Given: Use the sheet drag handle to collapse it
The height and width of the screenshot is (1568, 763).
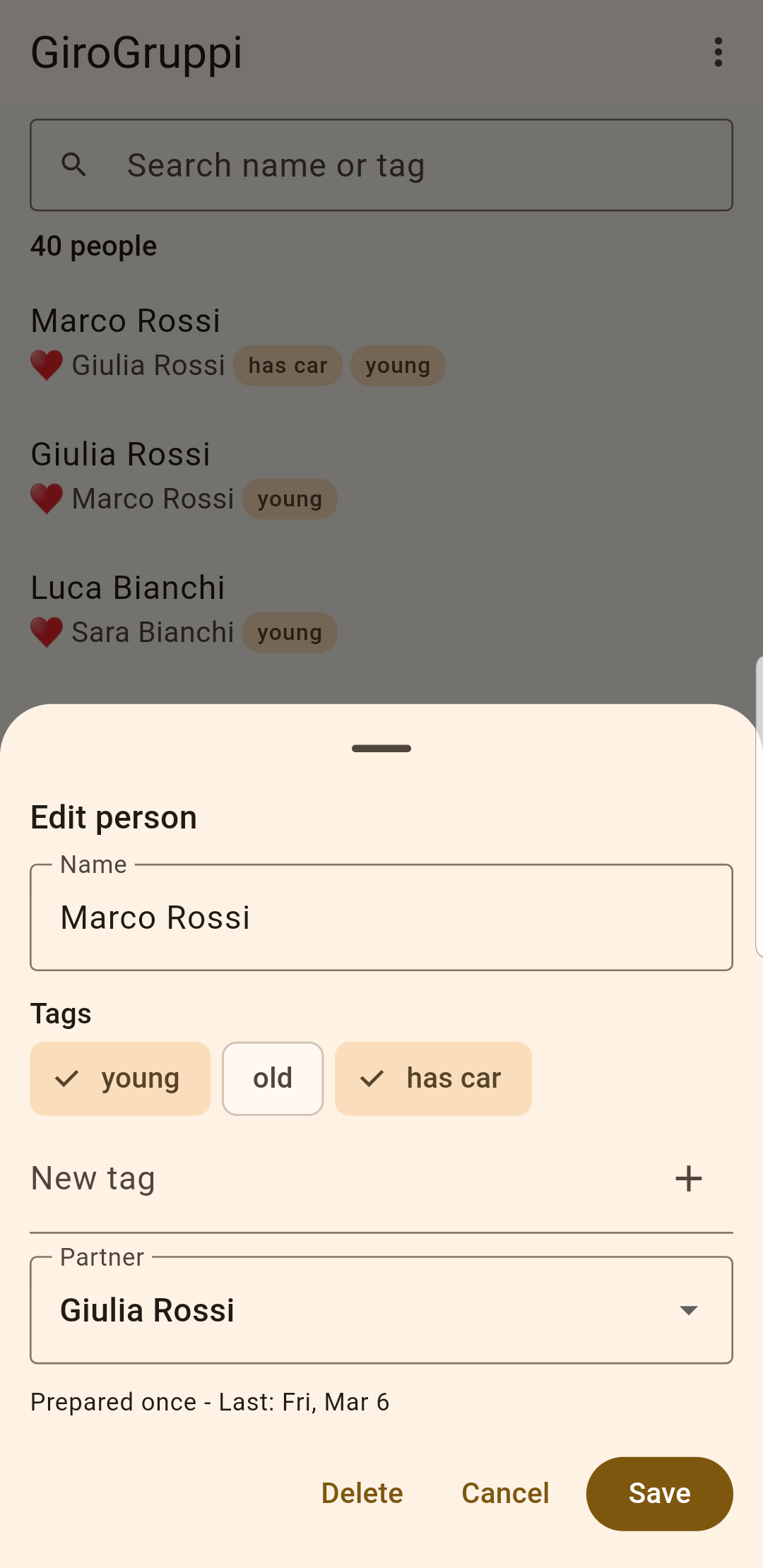Looking at the screenshot, I should tap(381, 749).
